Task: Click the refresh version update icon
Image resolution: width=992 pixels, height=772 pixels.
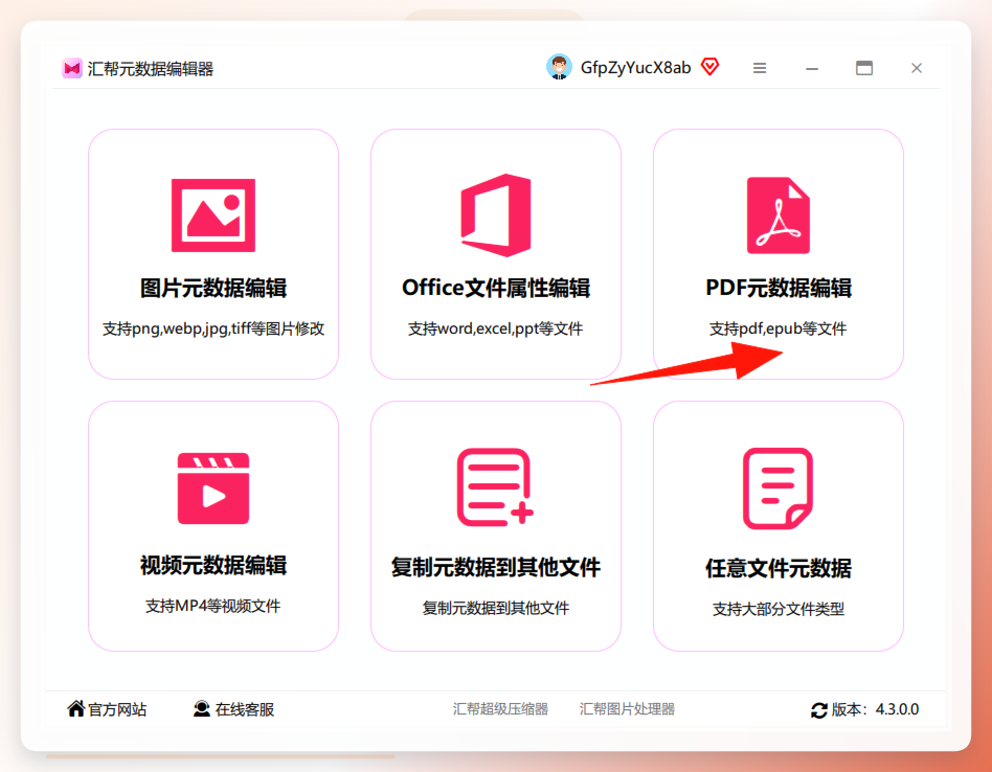Action: [x=819, y=710]
